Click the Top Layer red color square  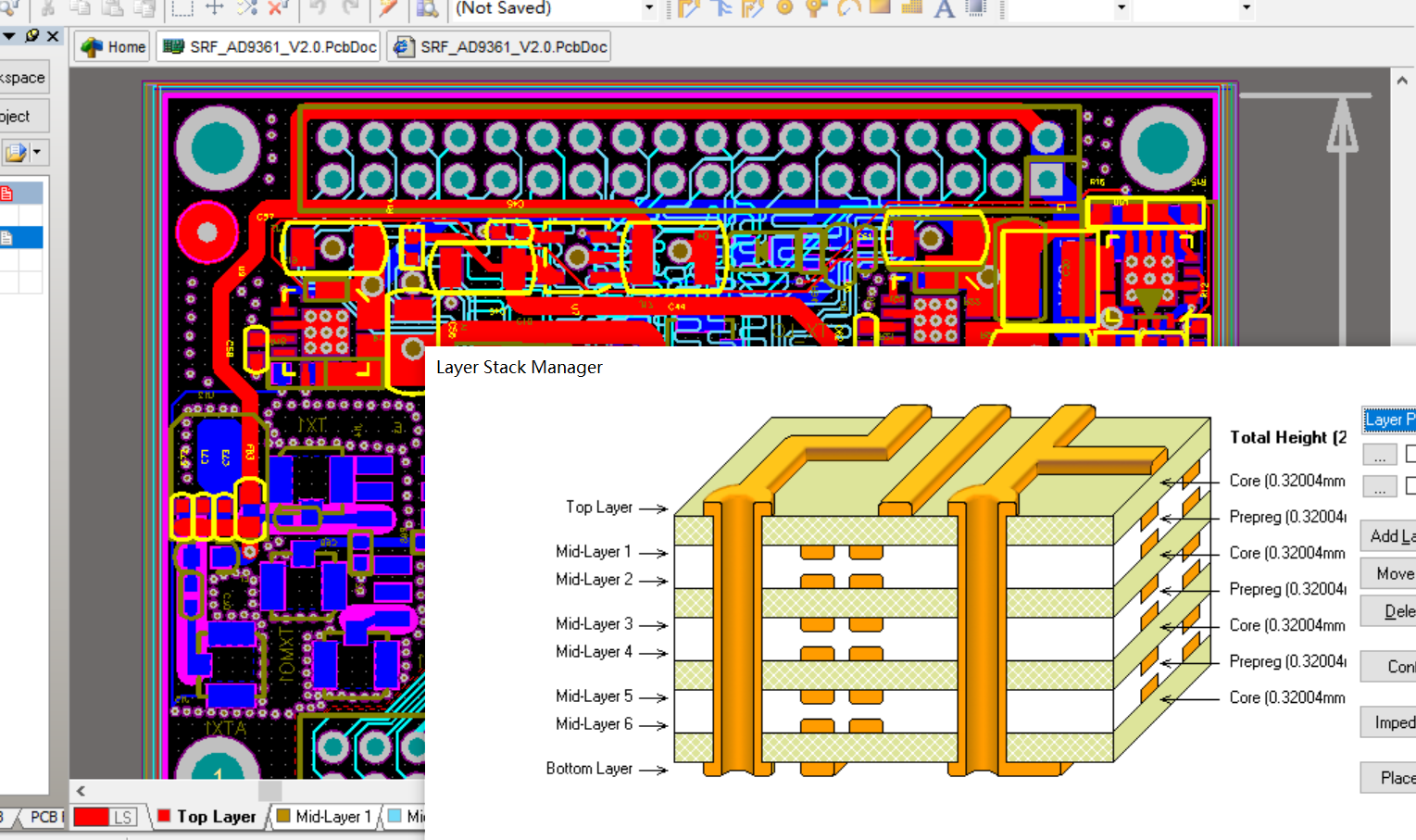pos(164,816)
